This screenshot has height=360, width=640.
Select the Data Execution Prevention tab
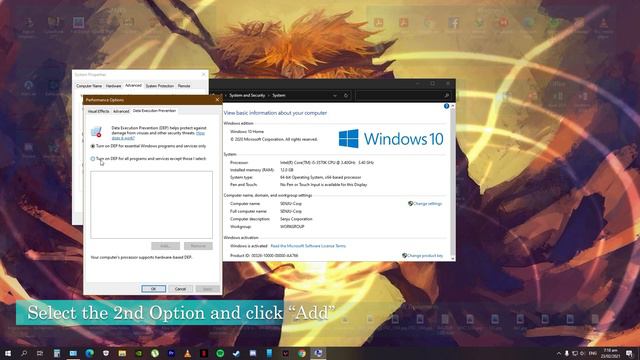[154, 111]
